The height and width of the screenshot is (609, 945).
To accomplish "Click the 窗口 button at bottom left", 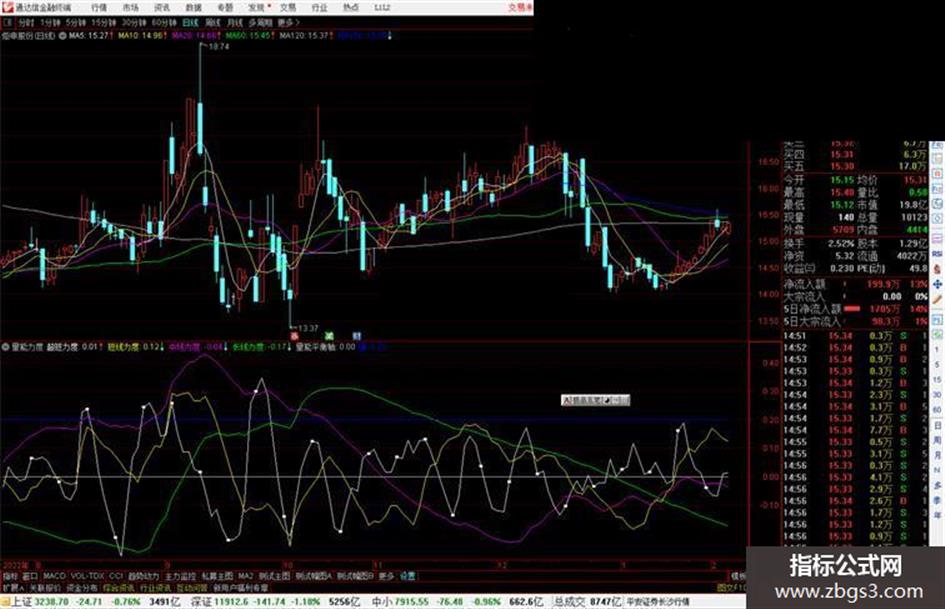I will coord(31,576).
